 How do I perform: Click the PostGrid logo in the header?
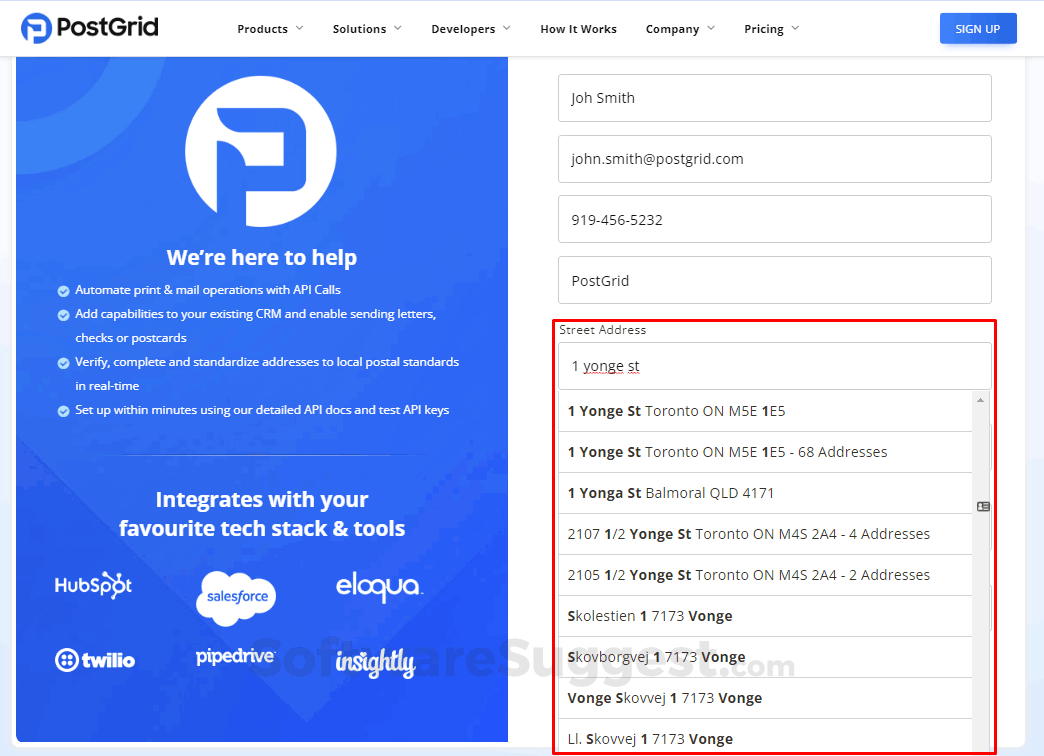[x=89, y=28]
